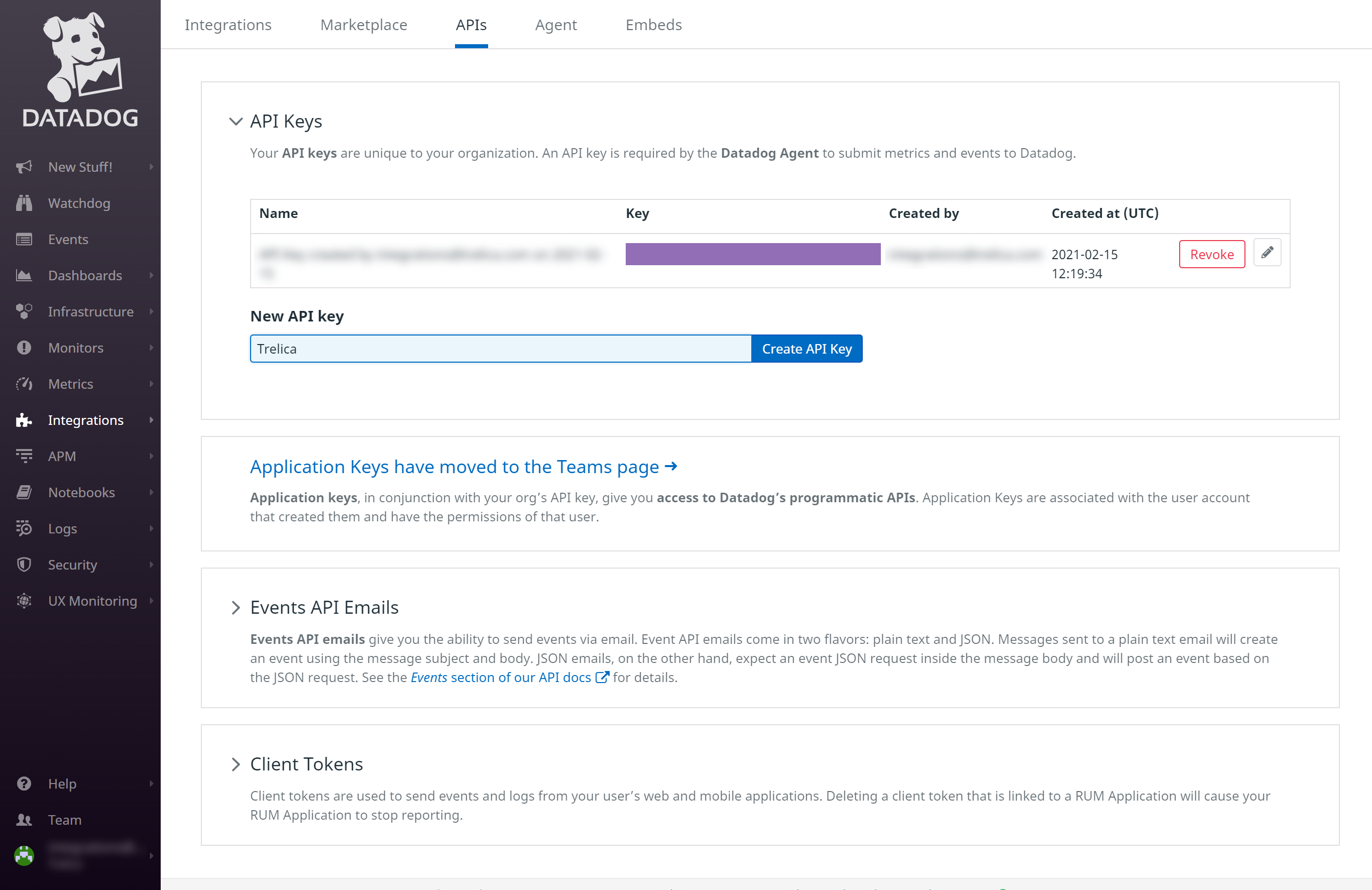This screenshot has height=890, width=1372.
Task: Expand Dashboards submenu arrow
Action: (x=152, y=276)
